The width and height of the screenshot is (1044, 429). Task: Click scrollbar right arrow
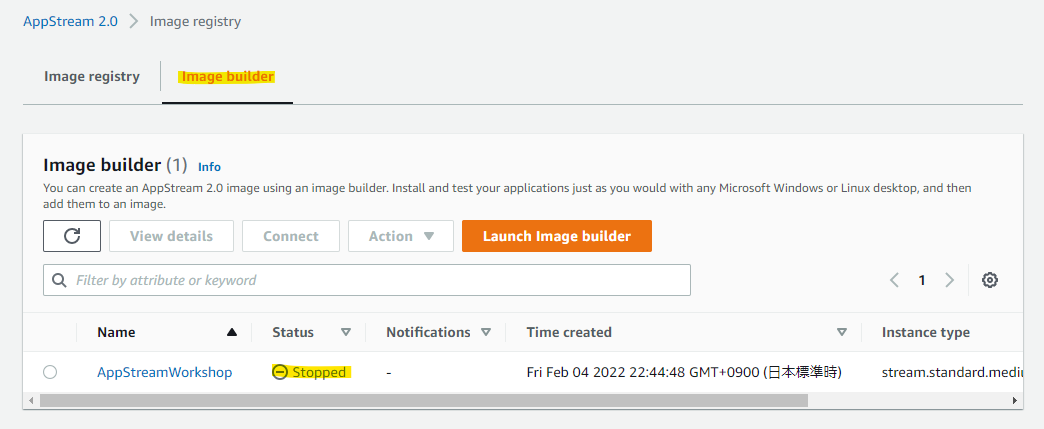[x=1015, y=400]
